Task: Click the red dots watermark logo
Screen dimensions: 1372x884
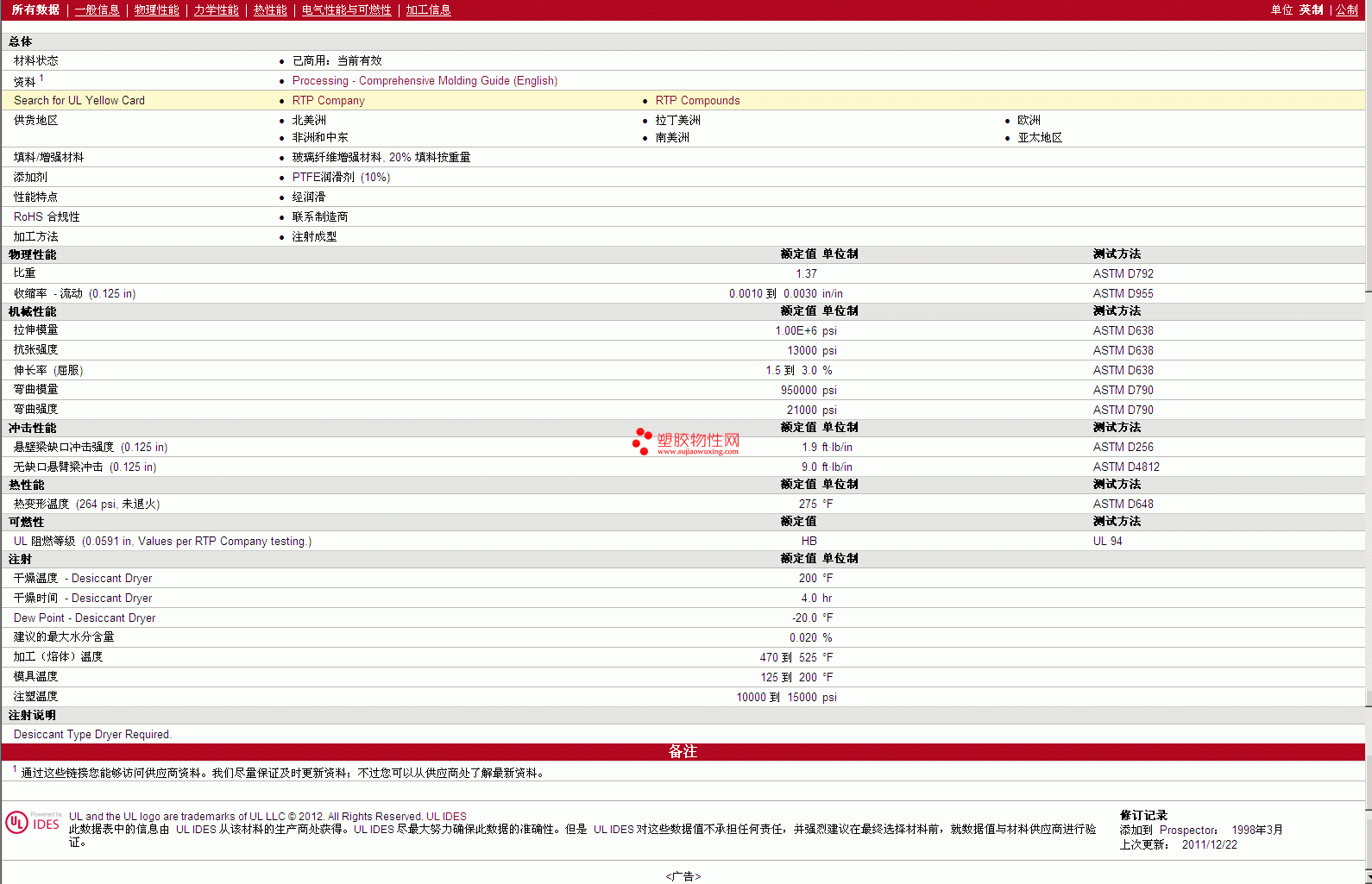Action: [642, 441]
